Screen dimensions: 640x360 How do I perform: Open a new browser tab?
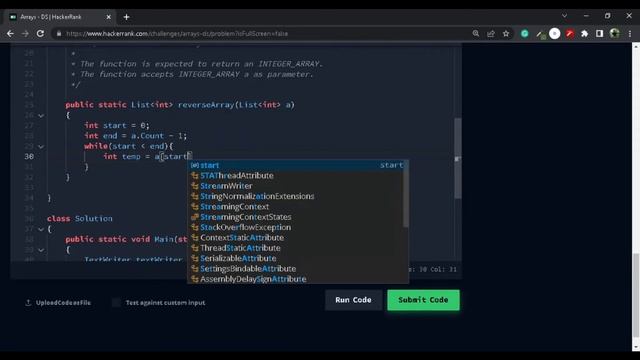pos(127,17)
